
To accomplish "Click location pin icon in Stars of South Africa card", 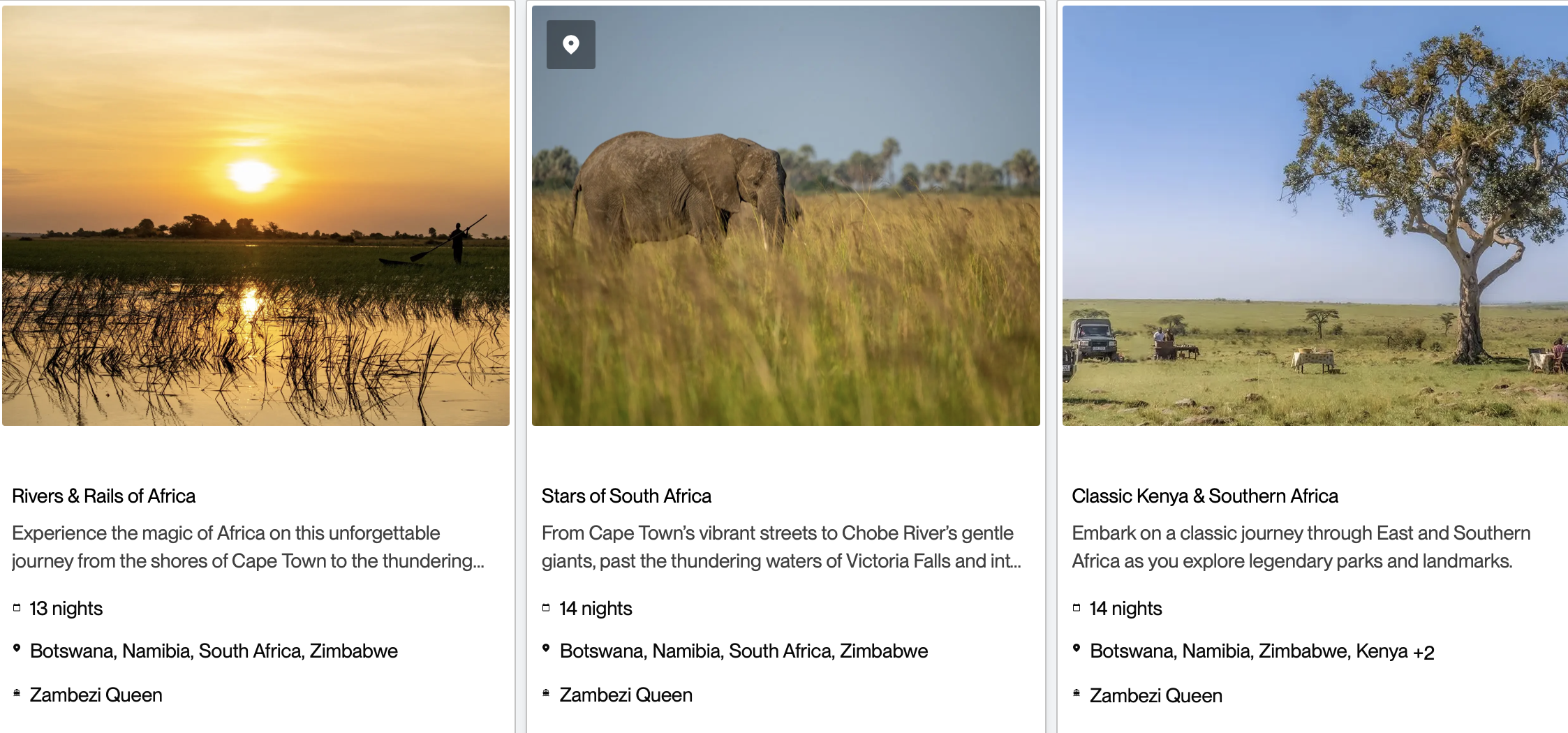I will (546, 649).
